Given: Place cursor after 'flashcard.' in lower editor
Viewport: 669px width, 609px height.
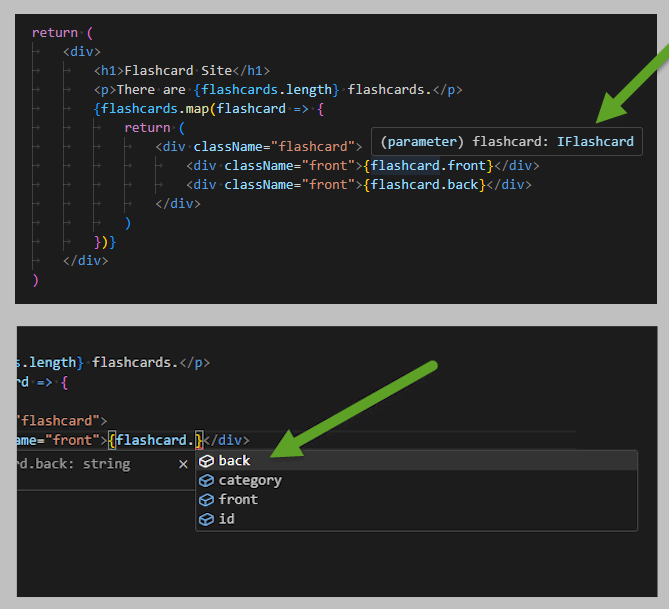Looking at the screenshot, I should pos(195,440).
